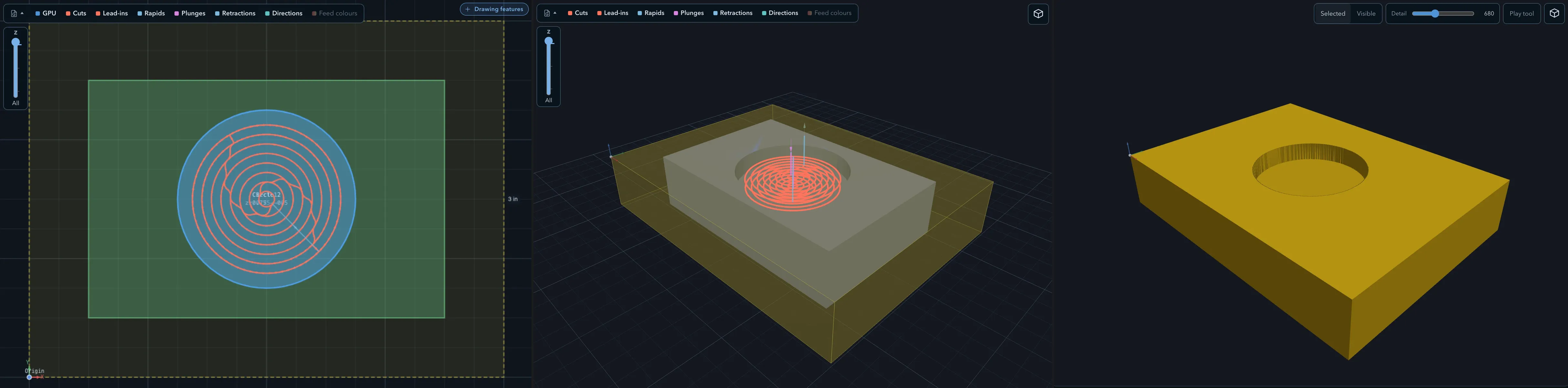1568x388 pixels.
Task: Toggle Directions visibility in the 2D view
Action: point(284,13)
